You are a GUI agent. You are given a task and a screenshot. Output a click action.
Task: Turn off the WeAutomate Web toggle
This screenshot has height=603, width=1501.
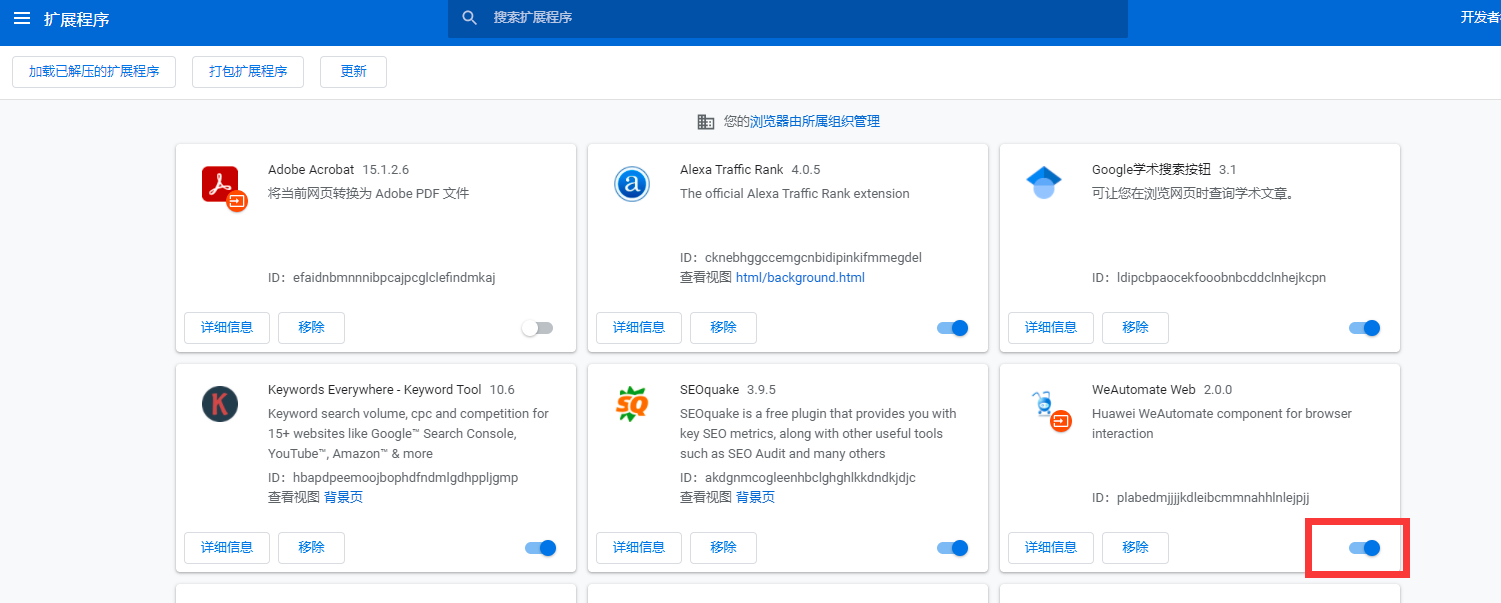pyautogui.click(x=1364, y=548)
